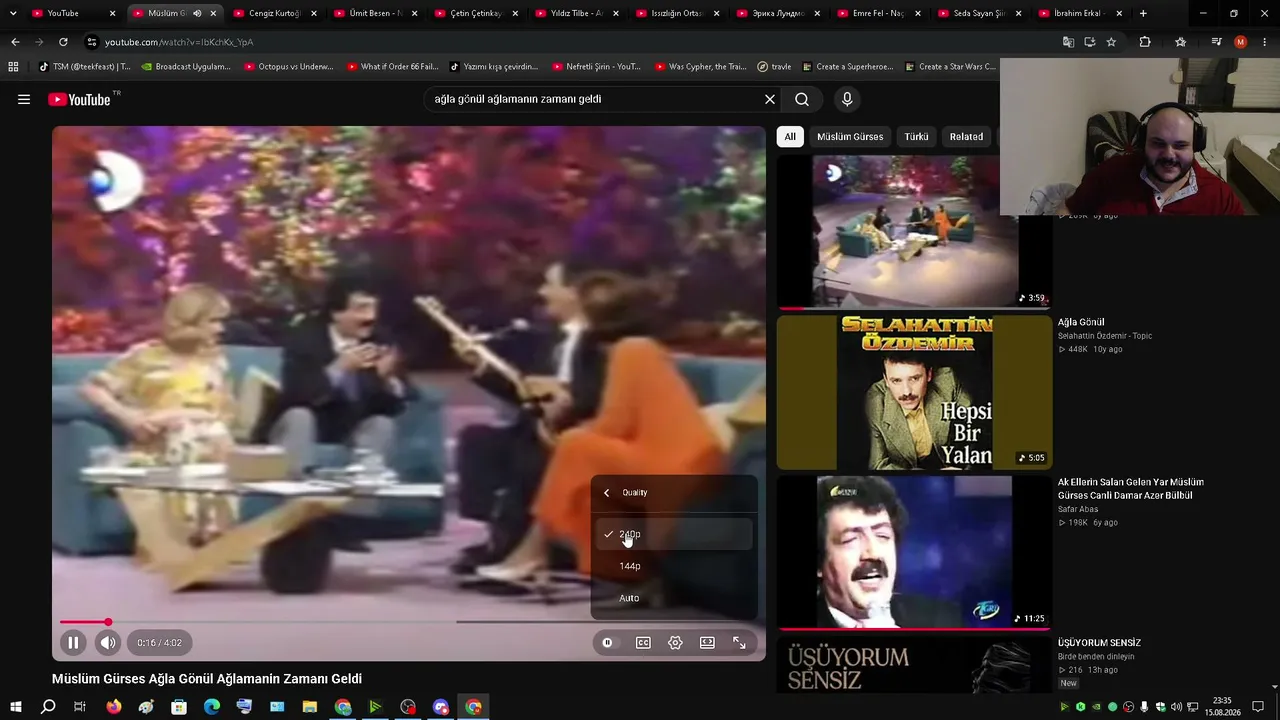Mute the Müslüm Gürses tab audio icon

pos(197,13)
